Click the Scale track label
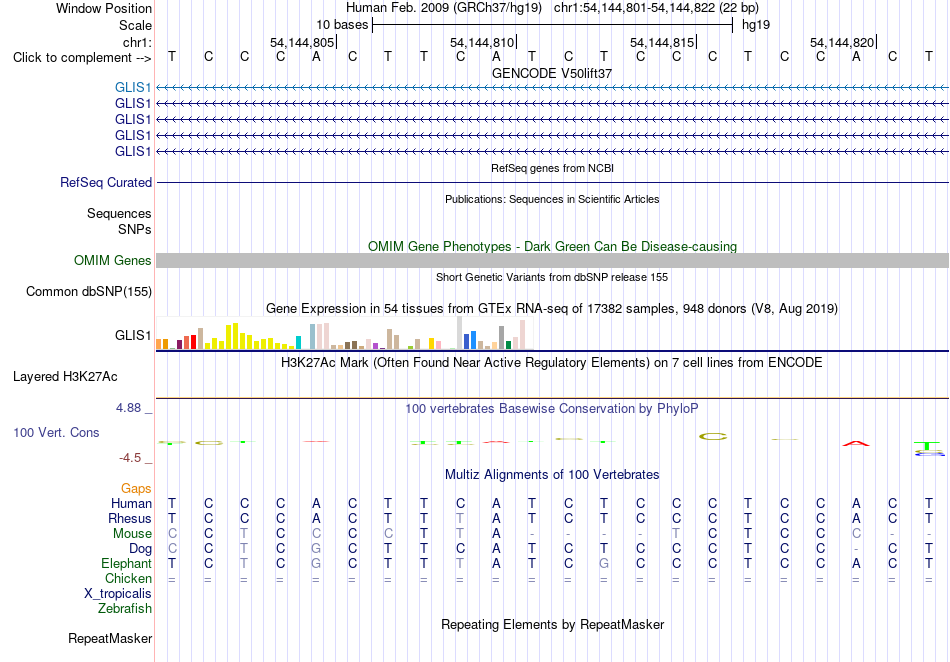This screenshot has width=950, height=662. tap(135, 25)
